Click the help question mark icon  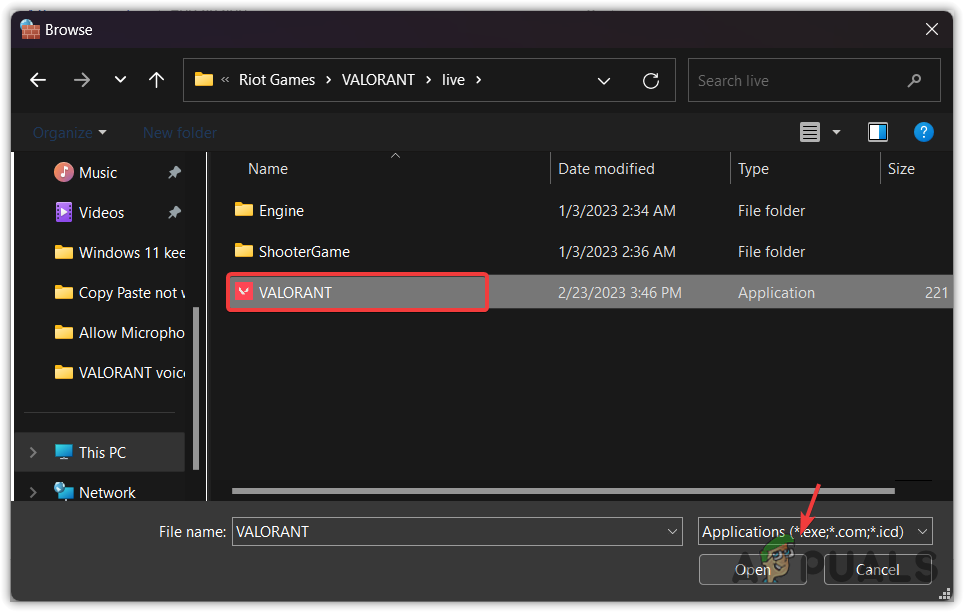pos(923,131)
